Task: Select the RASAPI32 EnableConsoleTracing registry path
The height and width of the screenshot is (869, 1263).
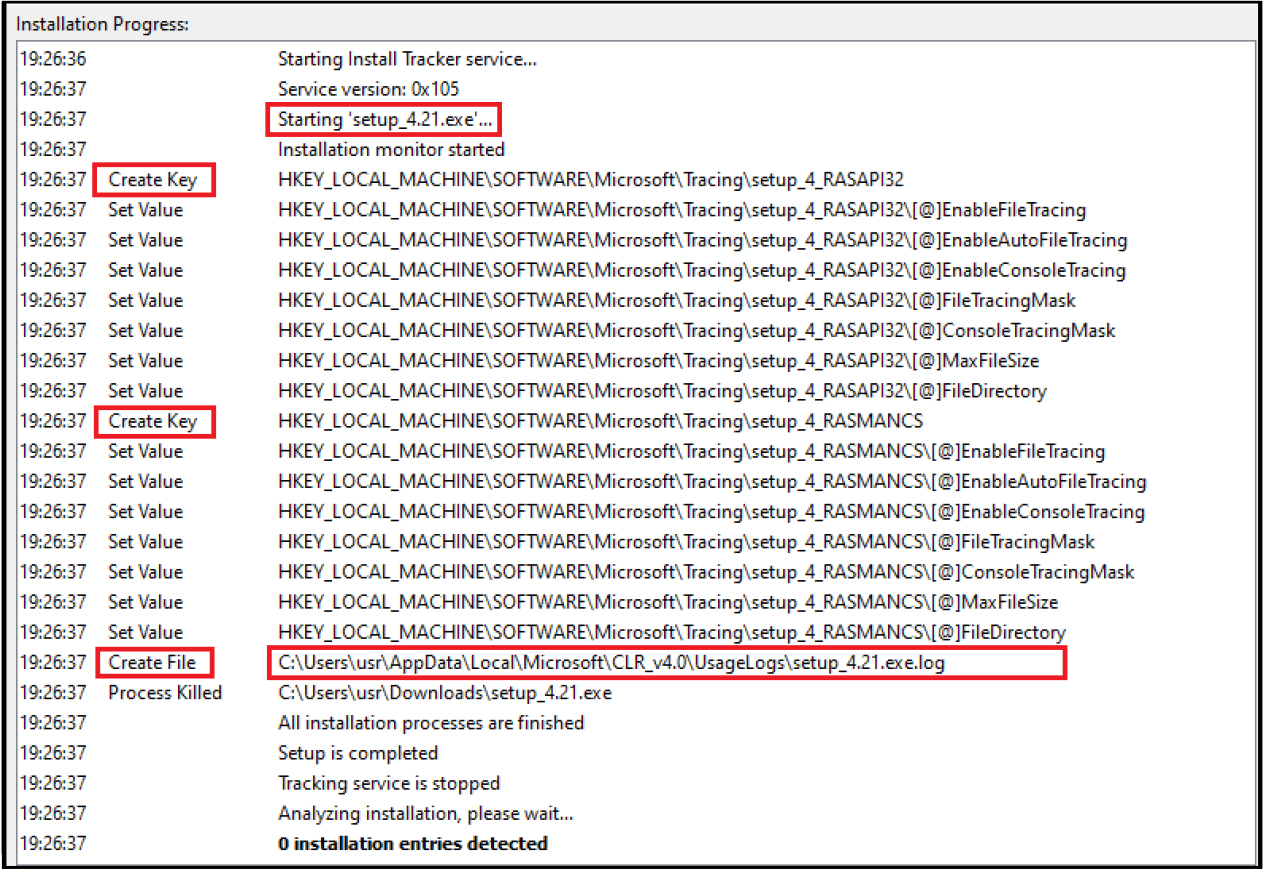Action: point(701,270)
